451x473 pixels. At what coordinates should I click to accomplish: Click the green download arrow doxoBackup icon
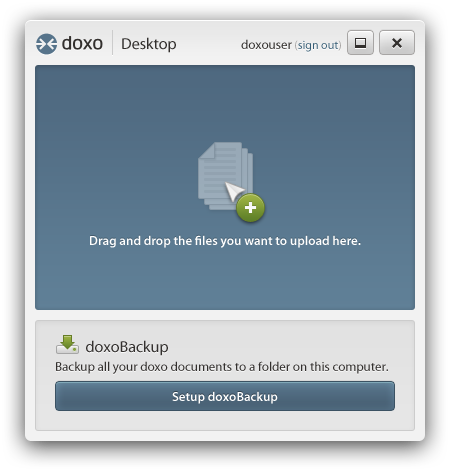(x=68, y=344)
